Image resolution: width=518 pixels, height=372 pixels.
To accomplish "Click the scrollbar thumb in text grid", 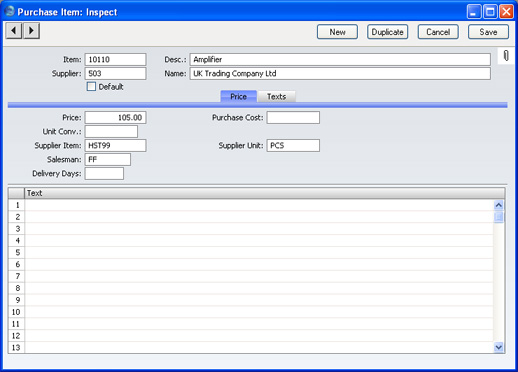I will 499,217.
